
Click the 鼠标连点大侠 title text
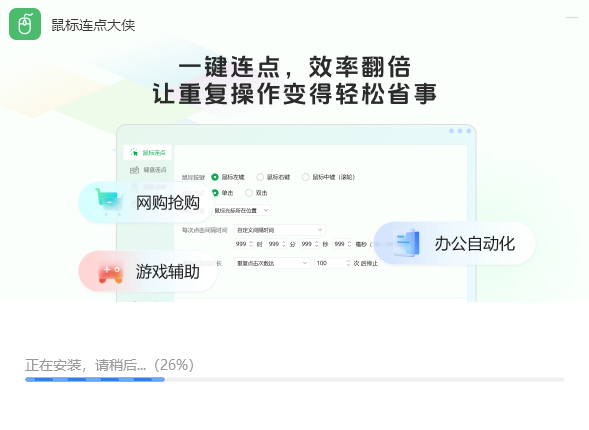pos(93,25)
